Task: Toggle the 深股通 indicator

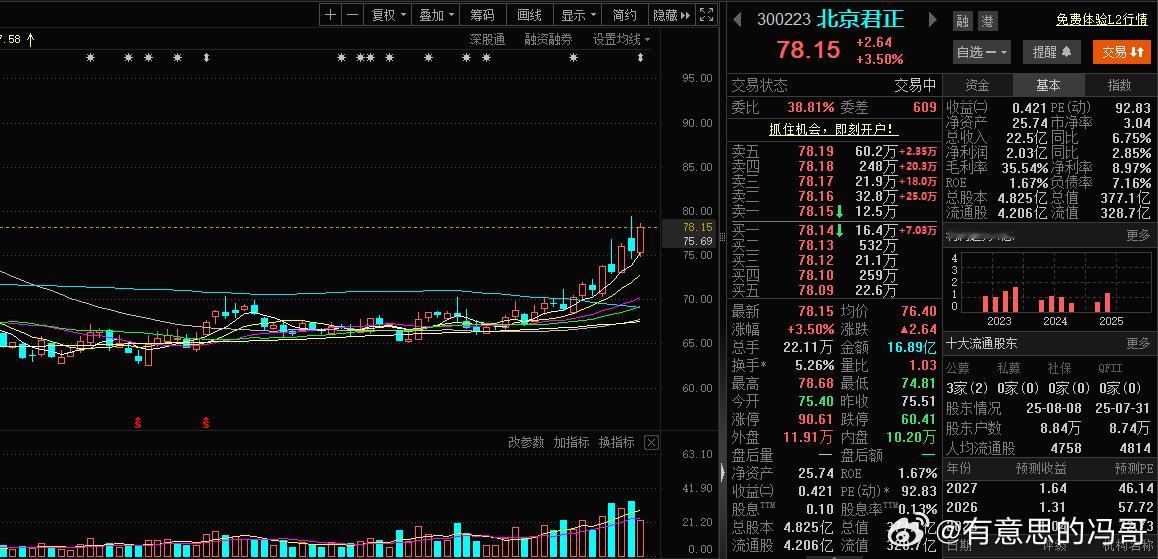Action: 487,39
